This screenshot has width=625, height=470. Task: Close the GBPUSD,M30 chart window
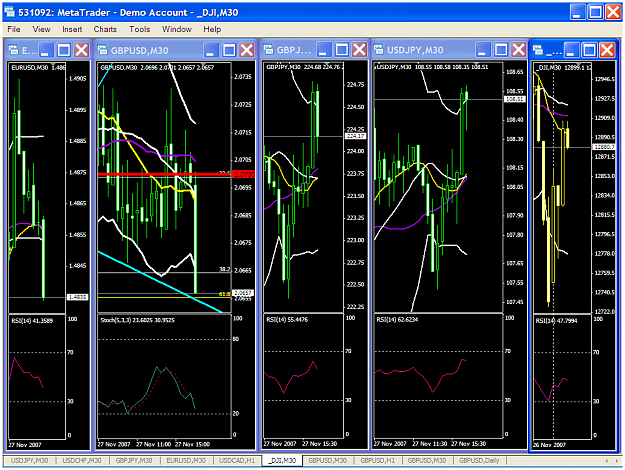coord(247,50)
